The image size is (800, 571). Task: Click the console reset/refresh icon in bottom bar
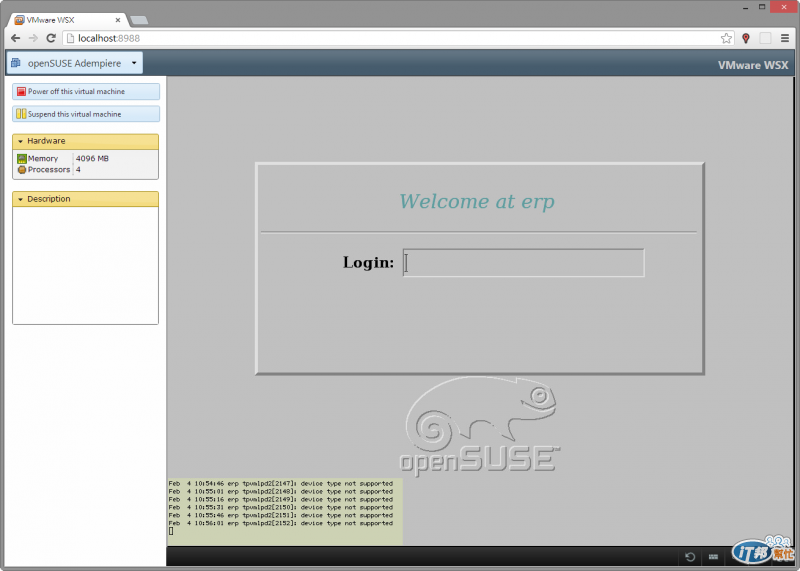coord(690,557)
